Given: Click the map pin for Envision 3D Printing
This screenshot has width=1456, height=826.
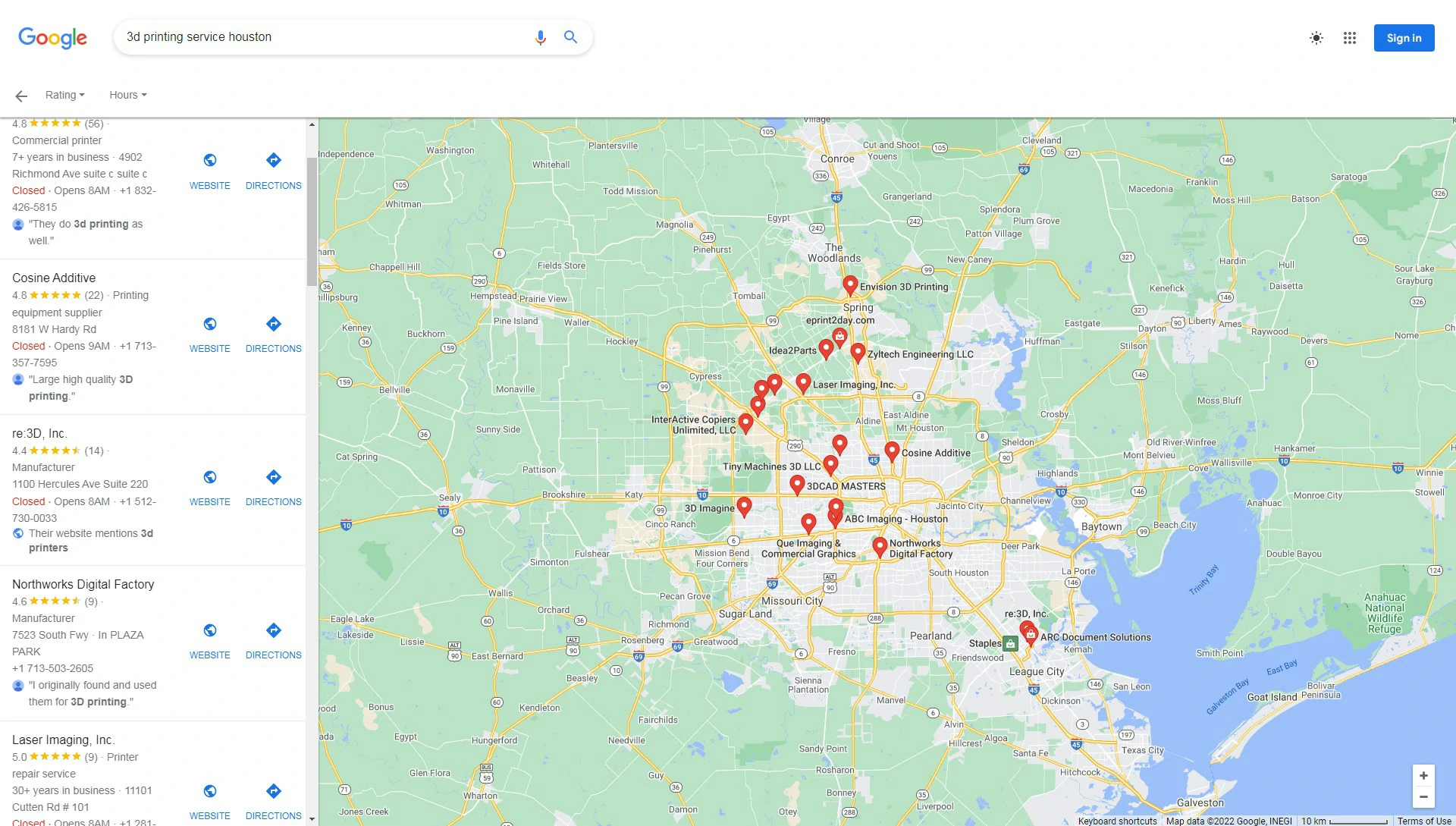Looking at the screenshot, I should click(849, 286).
